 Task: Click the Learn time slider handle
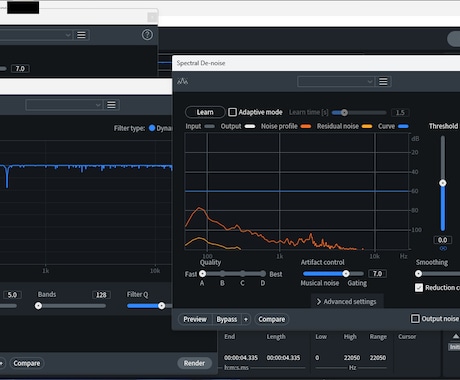[x=344, y=113]
